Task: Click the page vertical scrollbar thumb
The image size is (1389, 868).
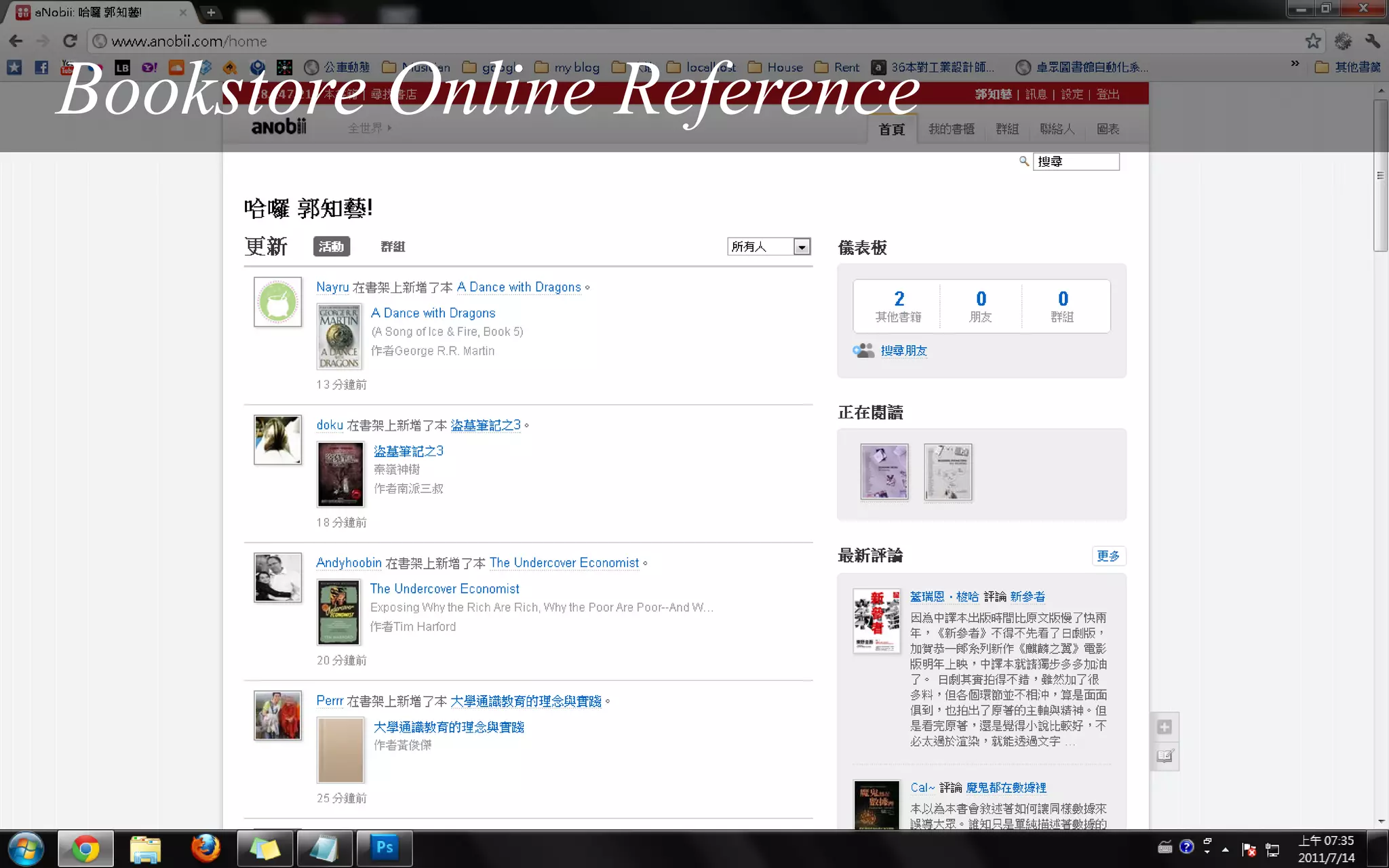Action: point(1380,176)
